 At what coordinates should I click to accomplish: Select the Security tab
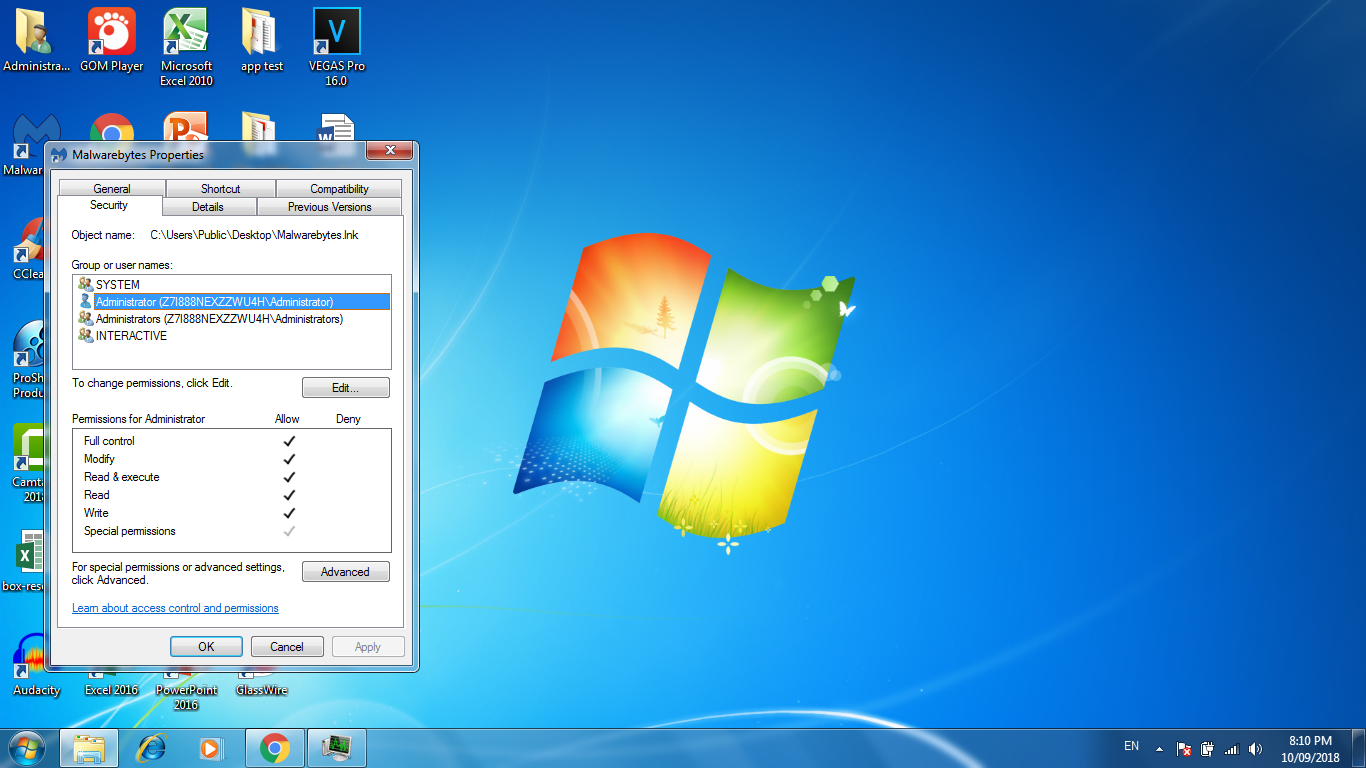coord(109,205)
